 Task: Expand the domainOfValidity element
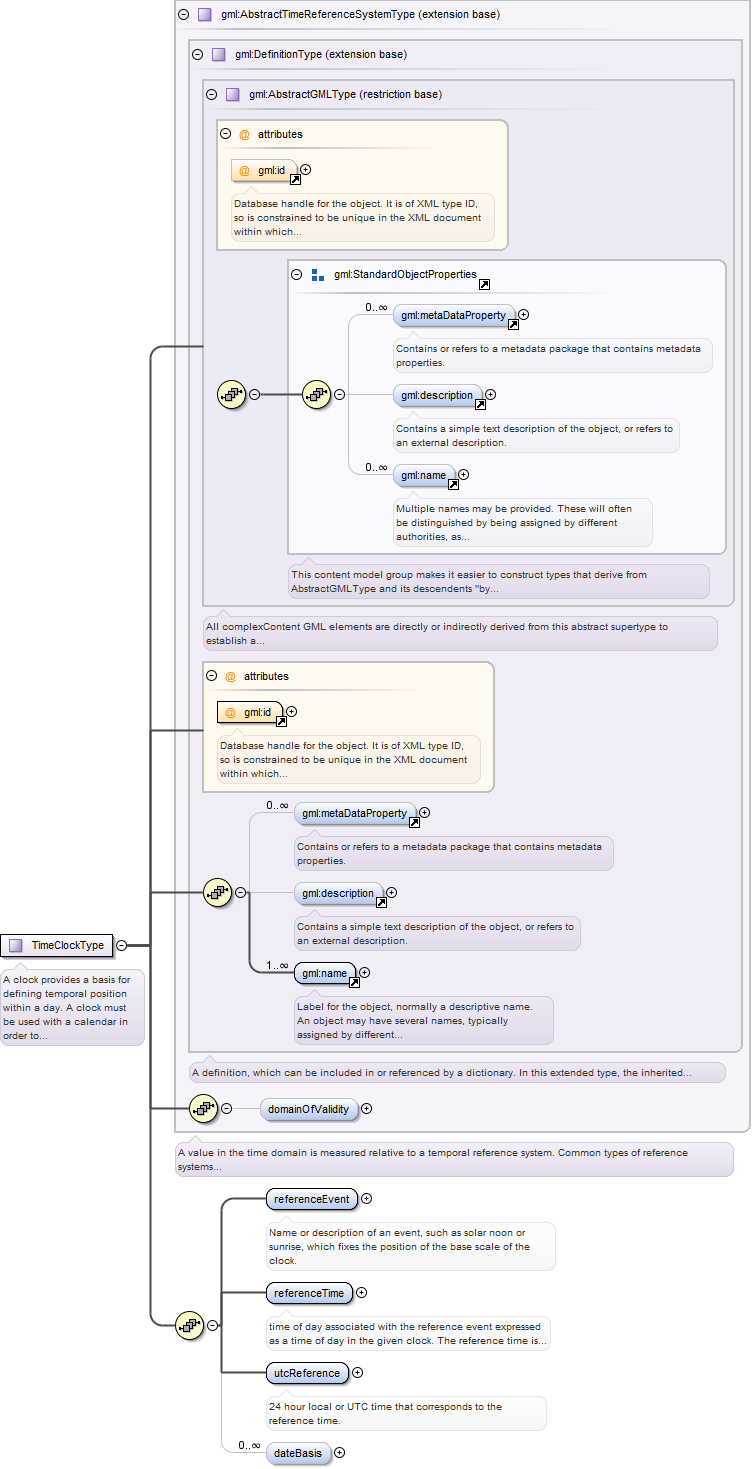pyautogui.click(x=367, y=1108)
